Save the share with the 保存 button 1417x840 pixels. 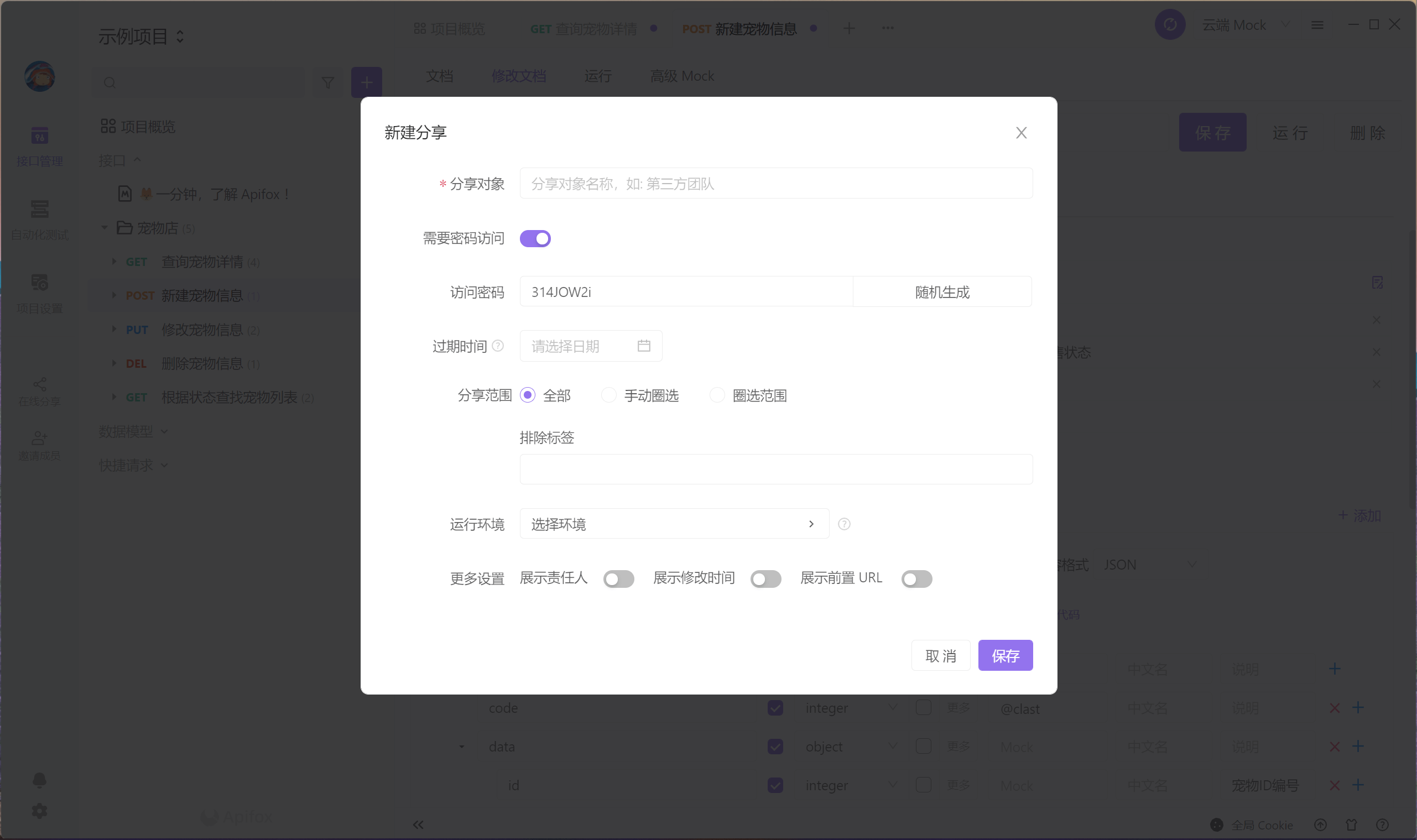(1006, 655)
